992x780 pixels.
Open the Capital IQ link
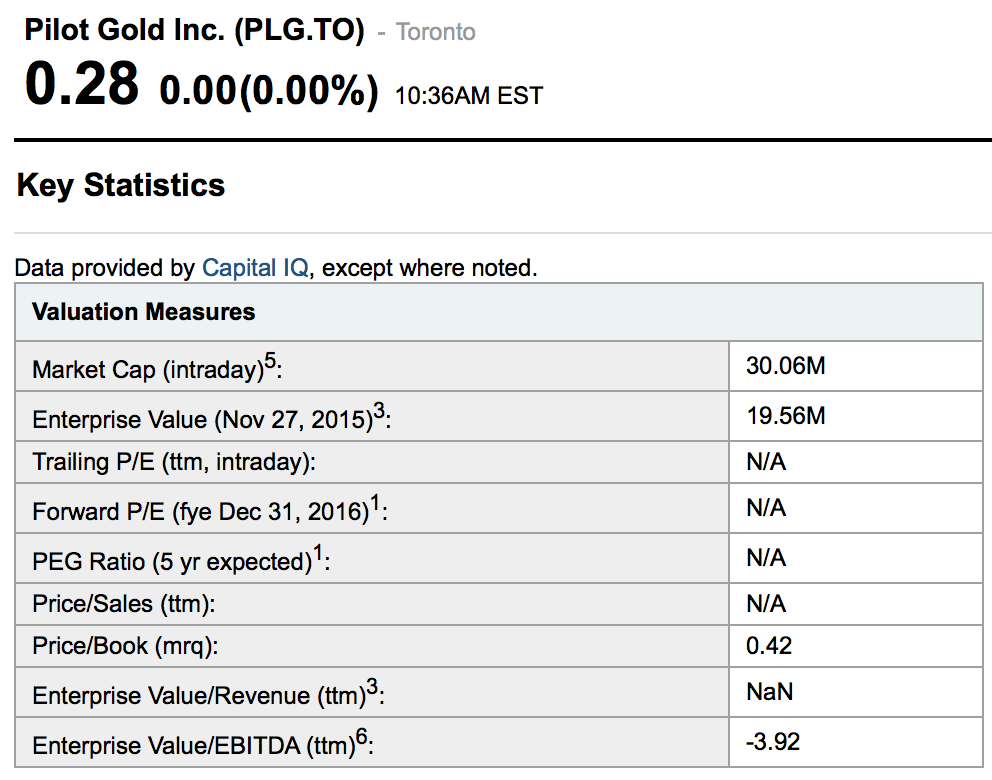[x=255, y=268]
